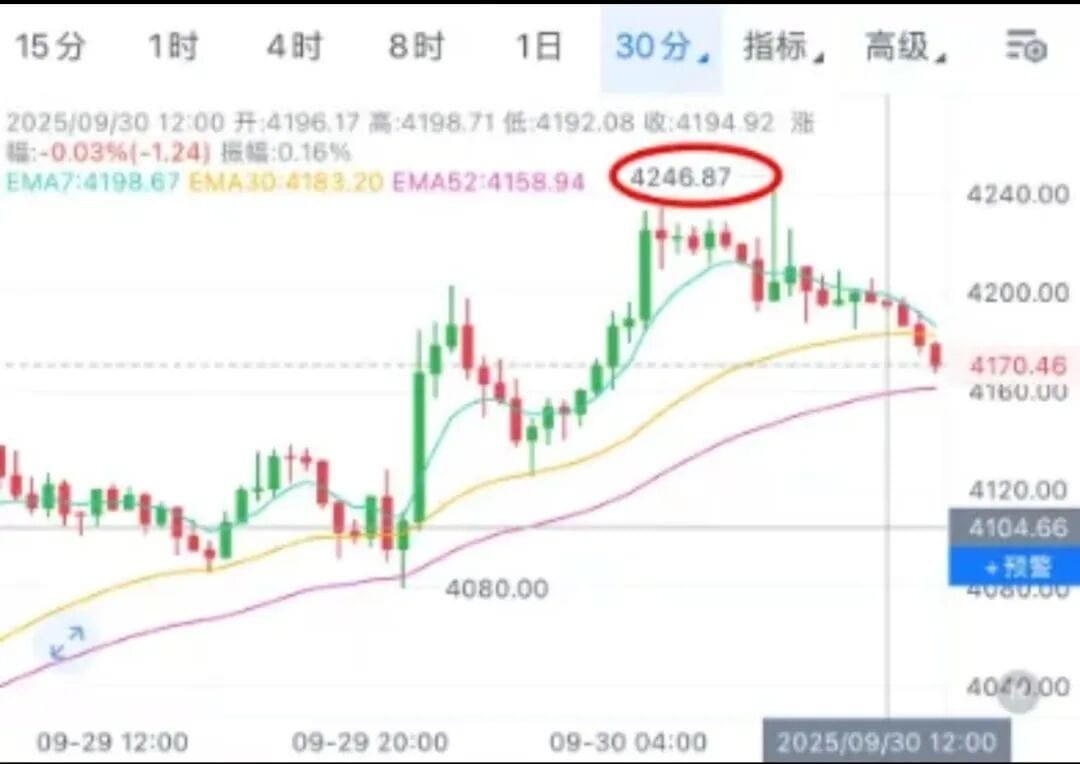Open the 指标 indicators dropdown
Viewport: 1080px width, 764px height.
coord(783,47)
